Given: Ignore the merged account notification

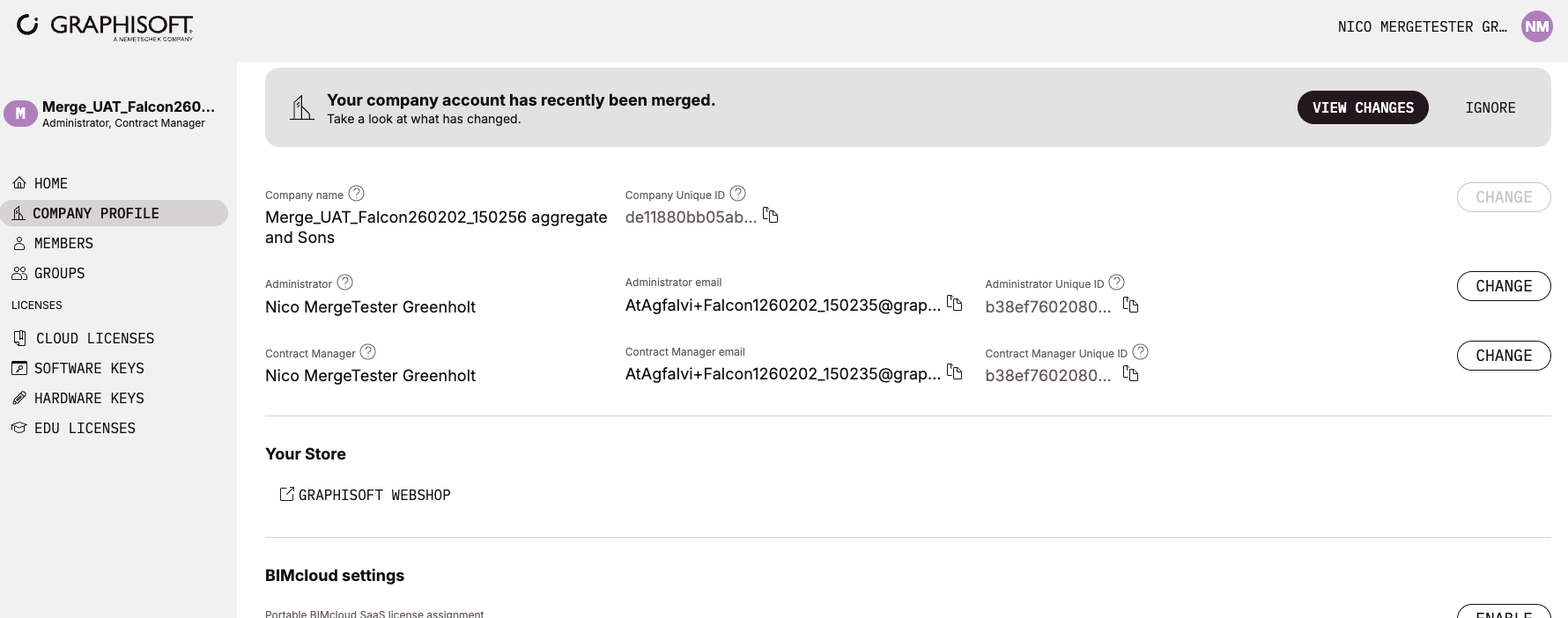Looking at the screenshot, I should [1490, 107].
